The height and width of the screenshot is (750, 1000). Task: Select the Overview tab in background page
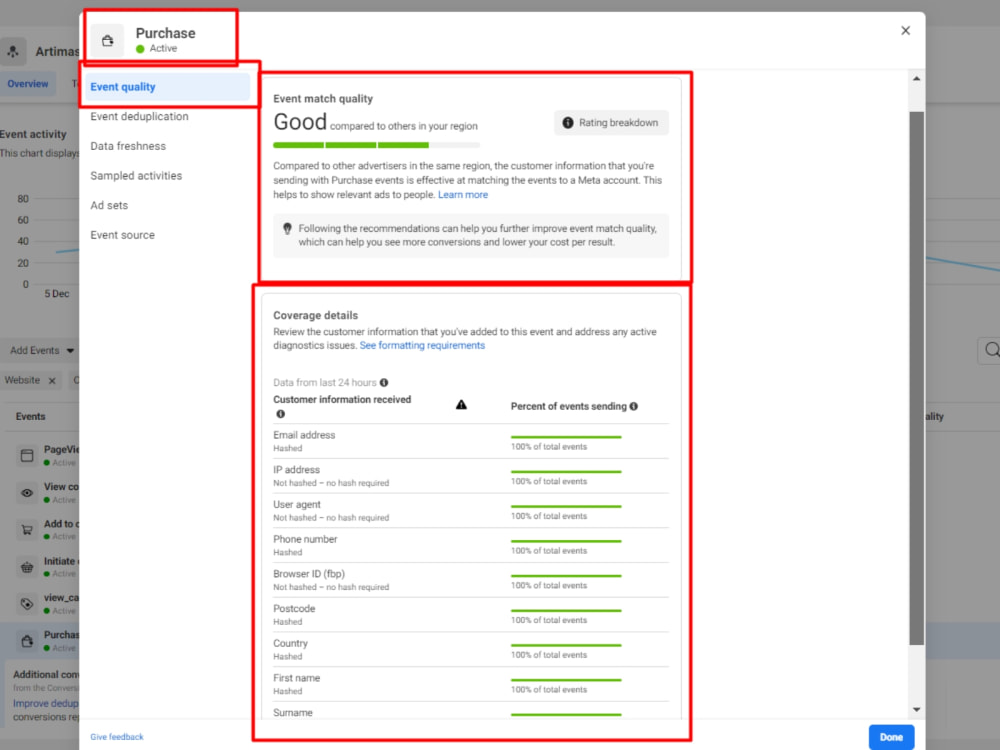pyautogui.click(x=27, y=84)
